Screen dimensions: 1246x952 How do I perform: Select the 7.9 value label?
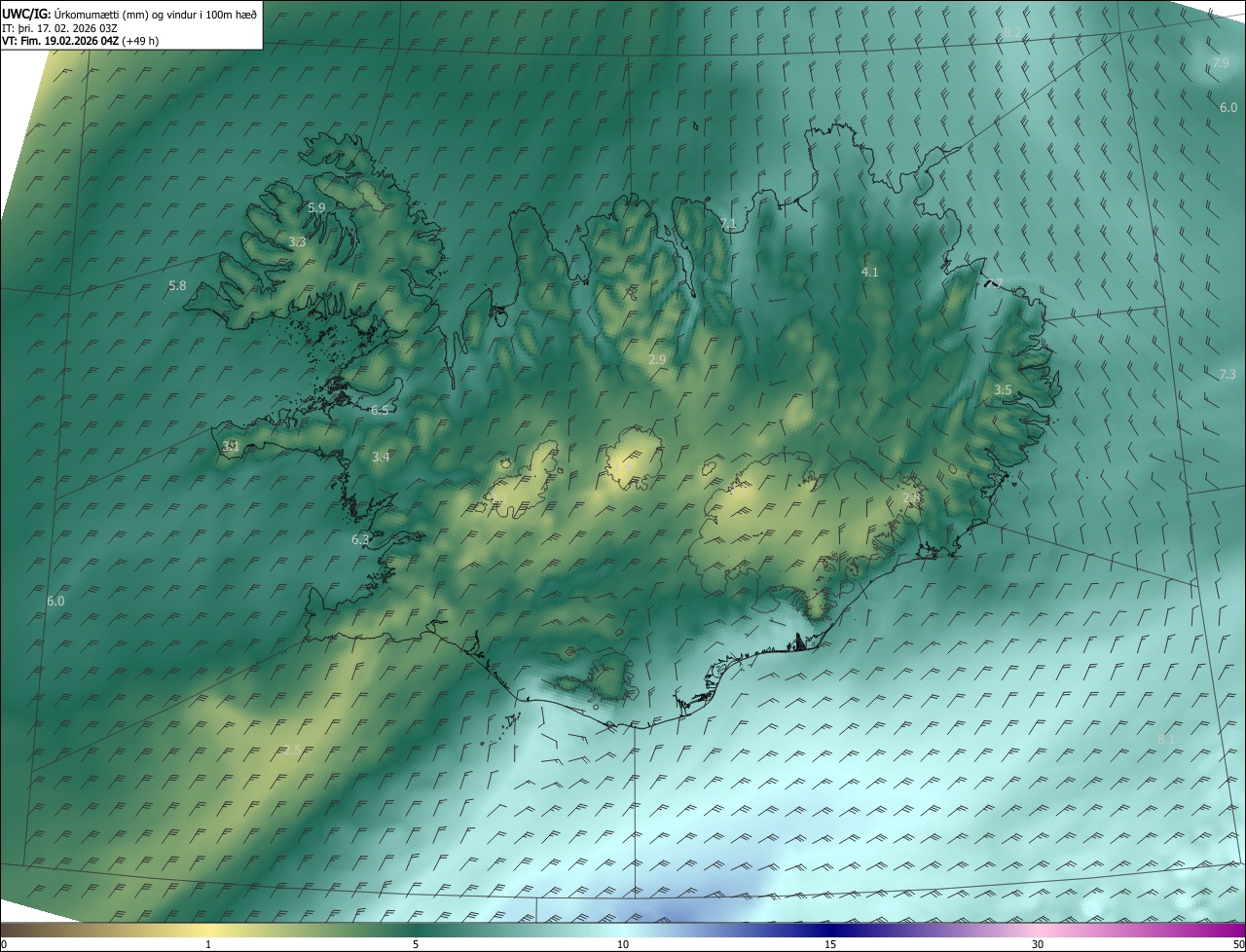(1221, 62)
